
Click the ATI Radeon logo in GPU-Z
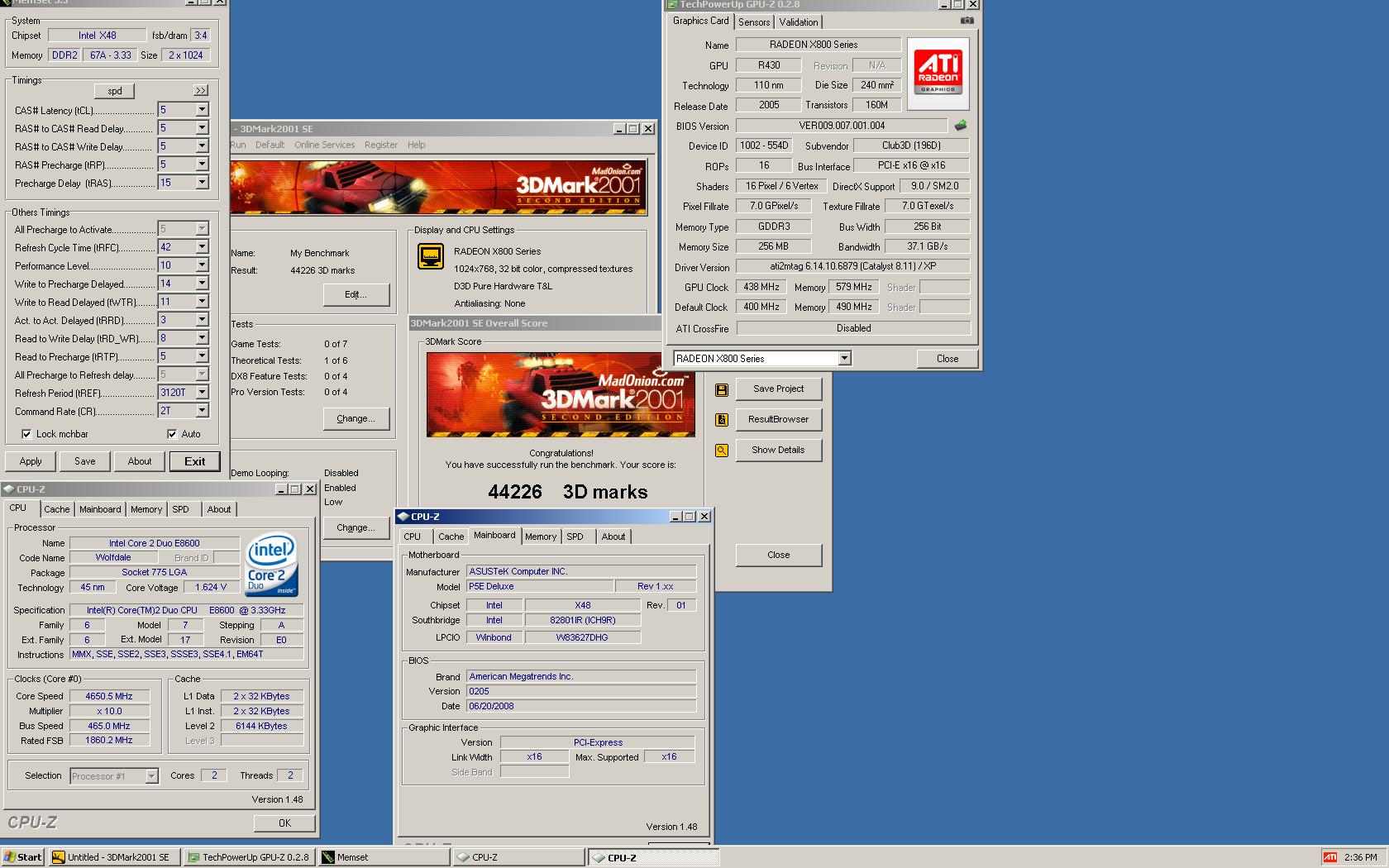click(938, 73)
